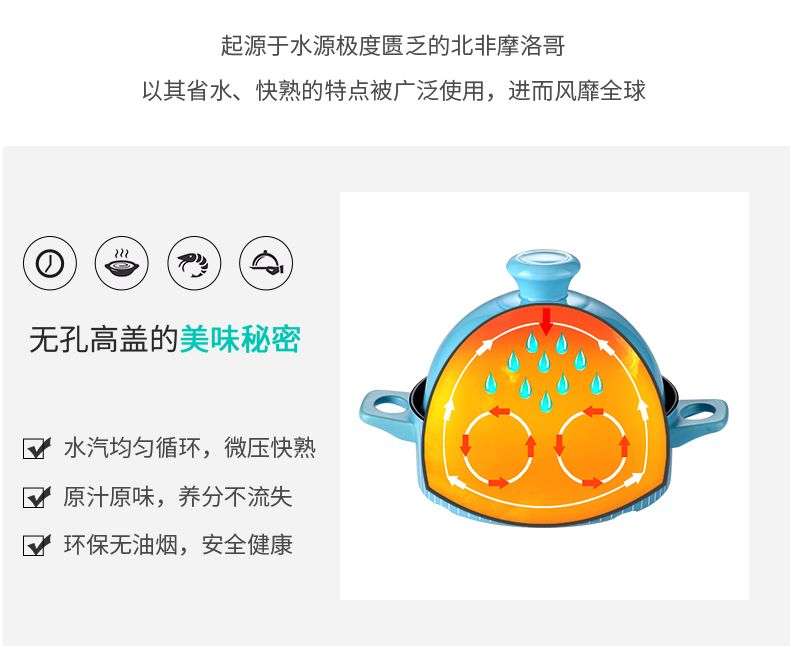
Task: Click the checkbox beside 水汽均匀循环
Action: [x=37, y=447]
